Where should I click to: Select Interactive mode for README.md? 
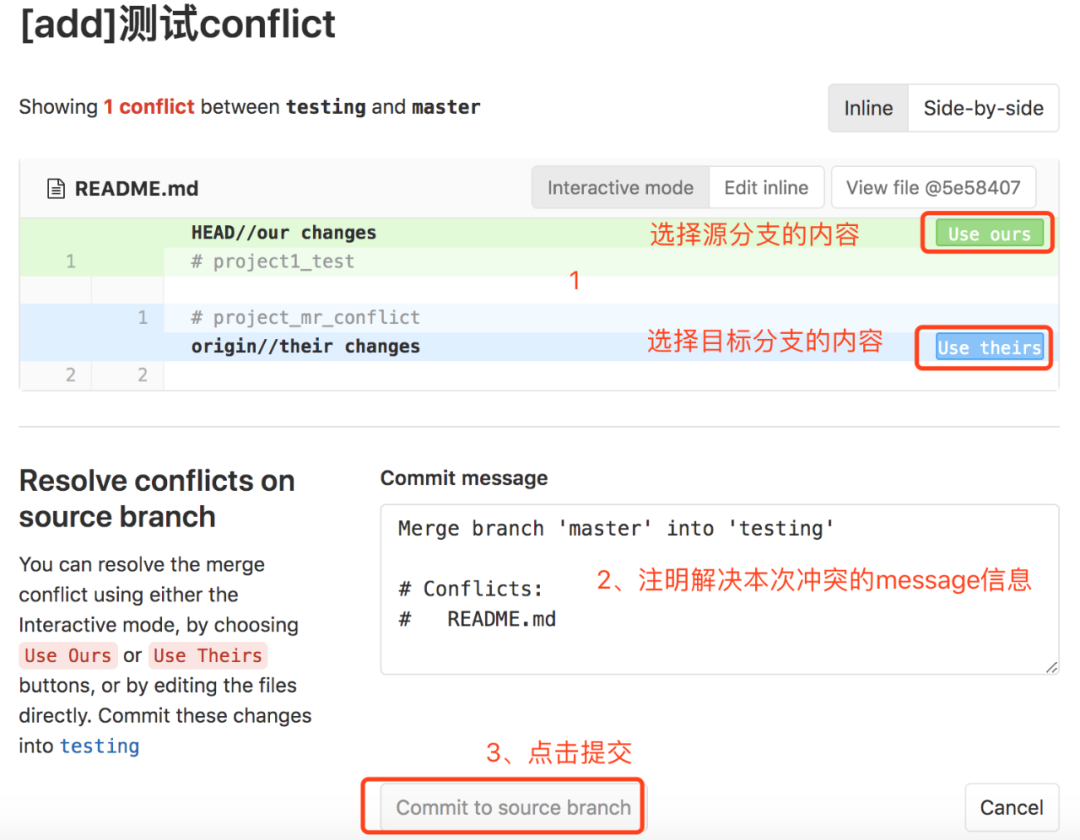coord(620,187)
